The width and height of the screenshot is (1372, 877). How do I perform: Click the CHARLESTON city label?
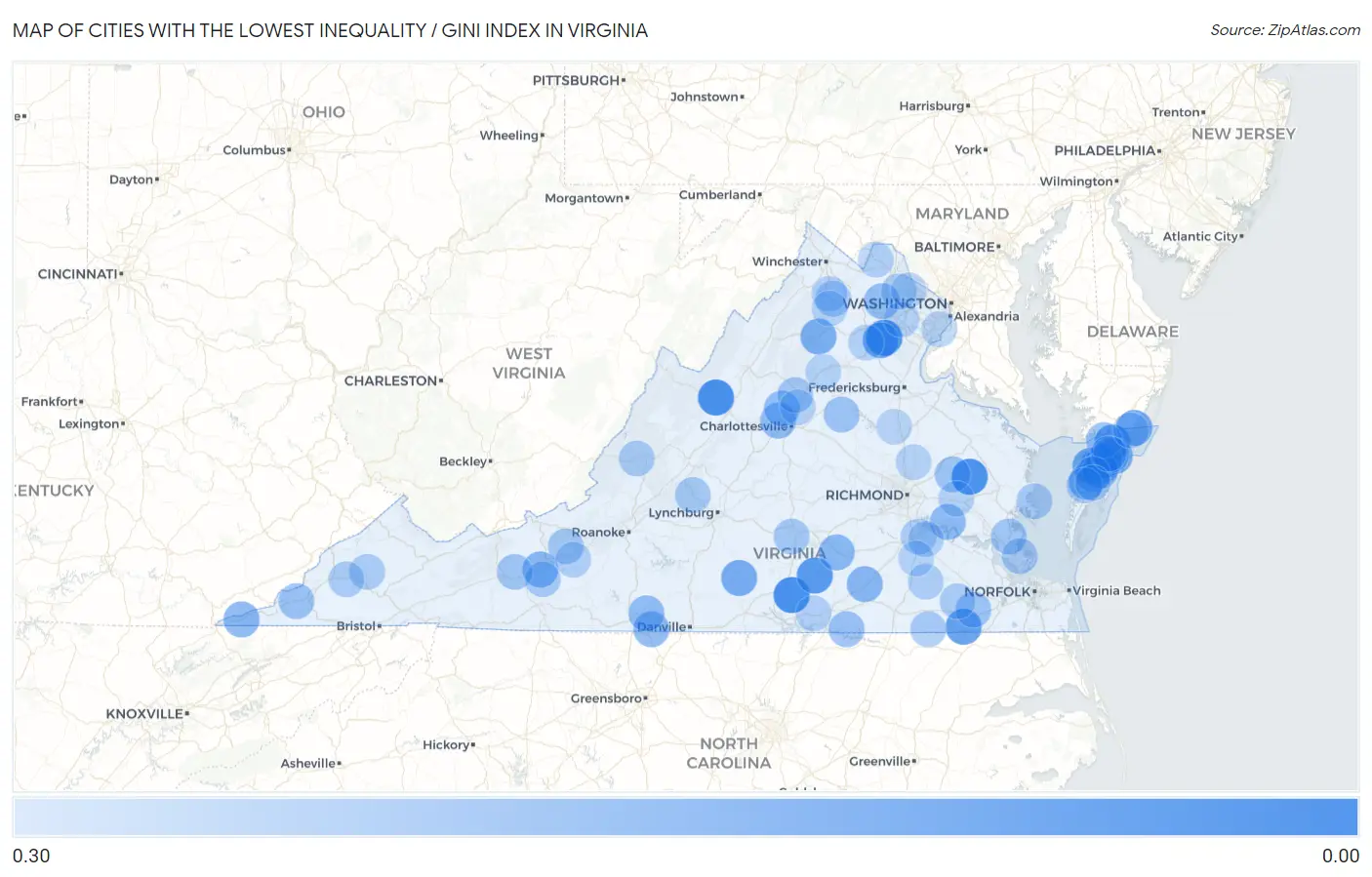point(390,380)
